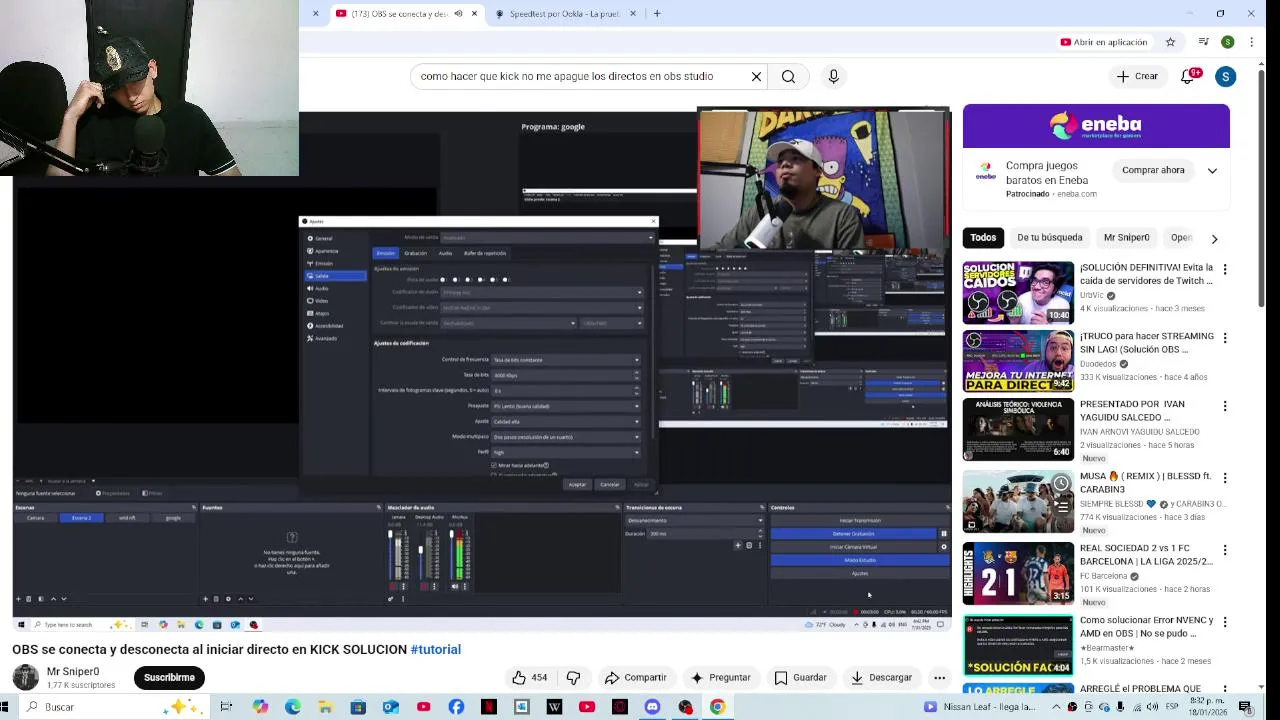Open Microsoft Store from taskbar
Image resolution: width=1280 pixels, height=720 pixels.
(x=358, y=707)
